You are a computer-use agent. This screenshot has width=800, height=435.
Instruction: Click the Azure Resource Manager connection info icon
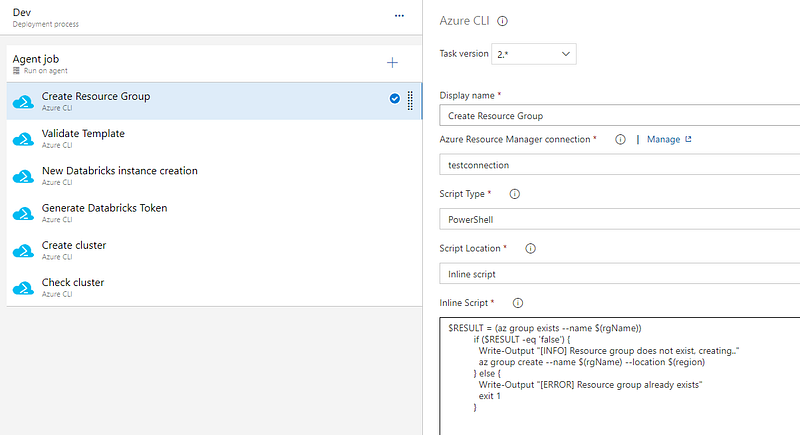(x=620, y=140)
